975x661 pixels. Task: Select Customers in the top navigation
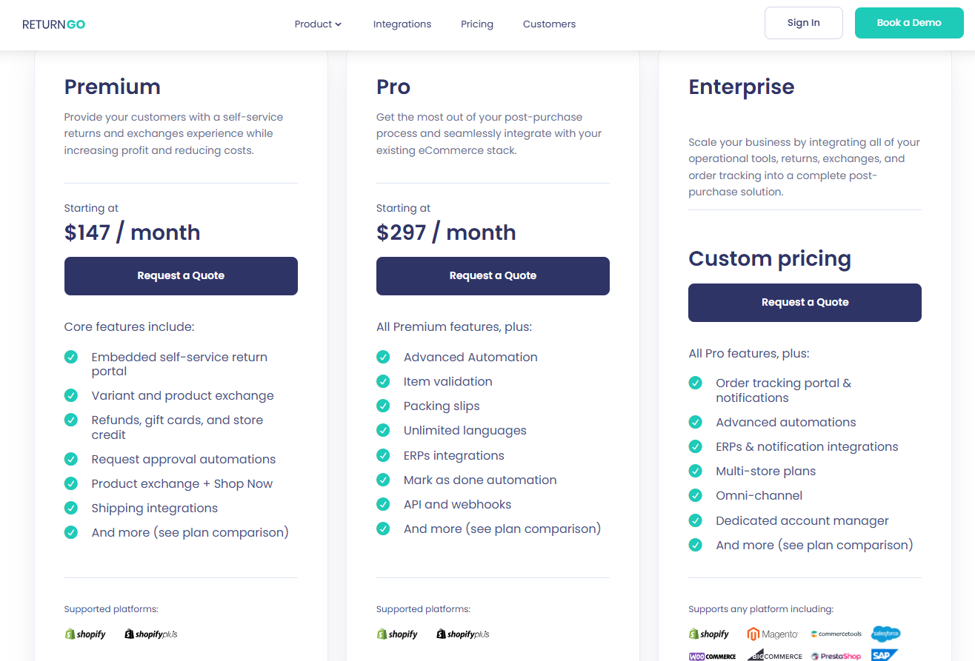(x=549, y=23)
